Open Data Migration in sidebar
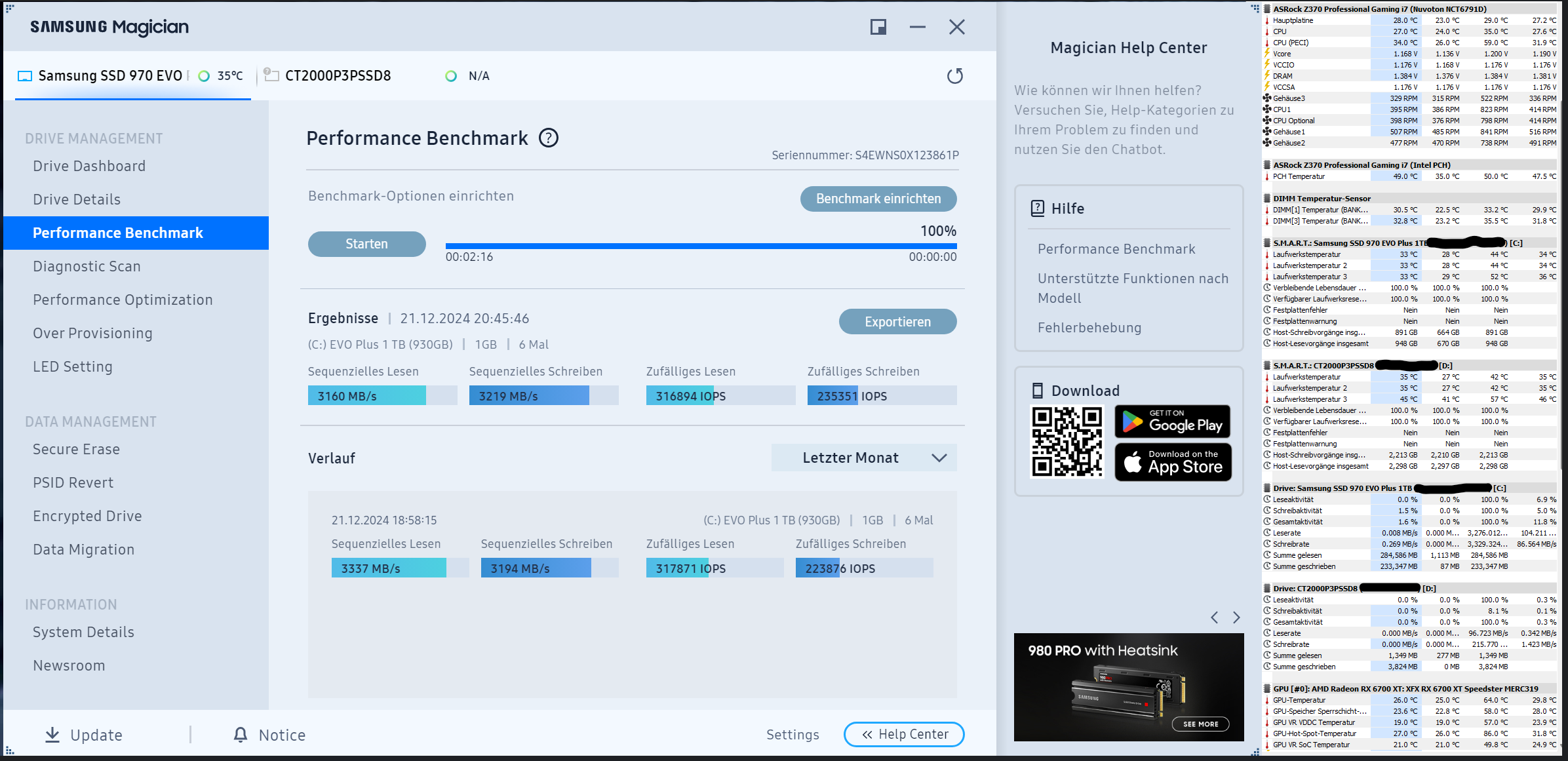Image resolution: width=1568 pixels, height=761 pixels. [83, 549]
